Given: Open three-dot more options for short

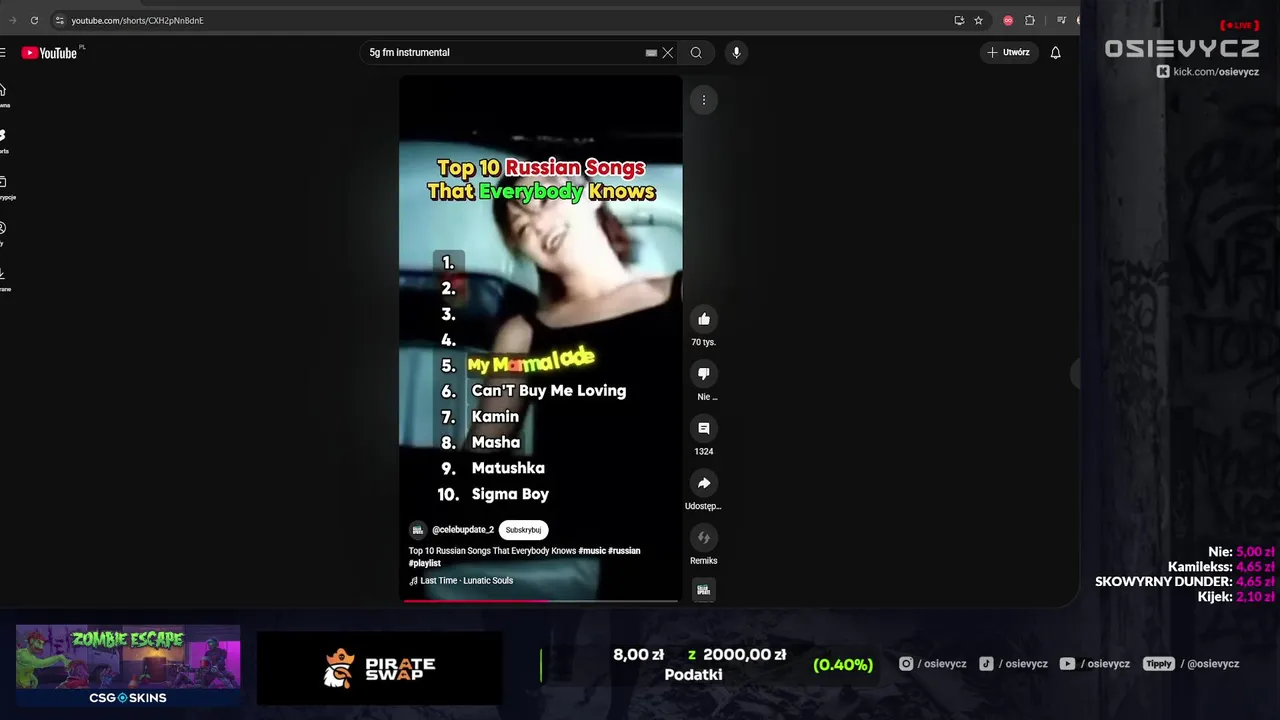Looking at the screenshot, I should 703,100.
